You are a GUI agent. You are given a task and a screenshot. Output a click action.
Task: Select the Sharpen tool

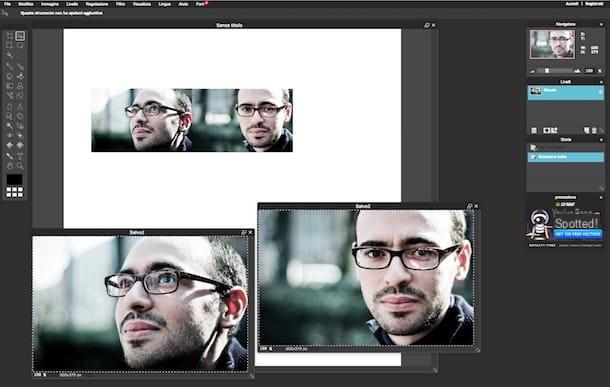point(20,106)
